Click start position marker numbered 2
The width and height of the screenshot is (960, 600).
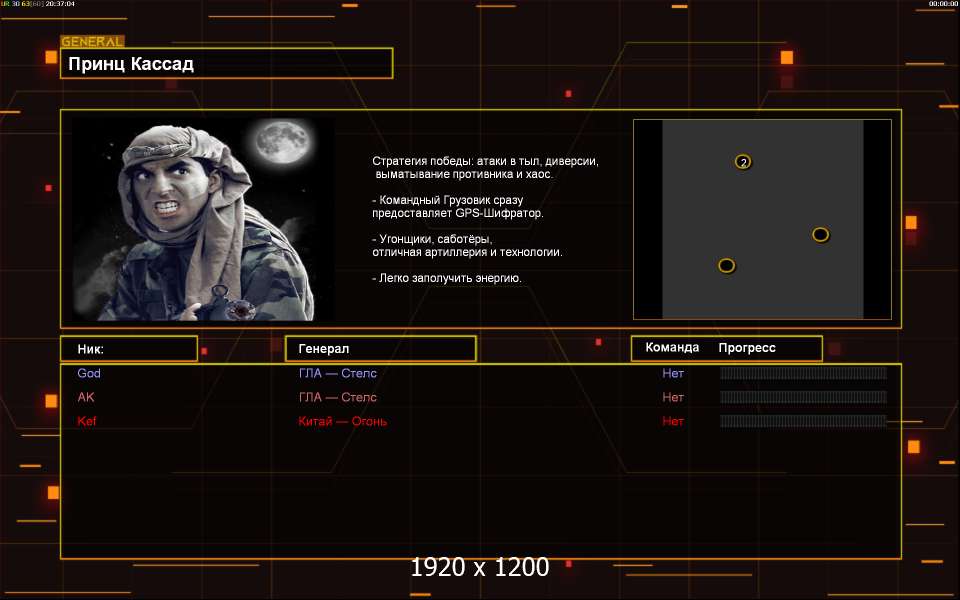pos(743,162)
